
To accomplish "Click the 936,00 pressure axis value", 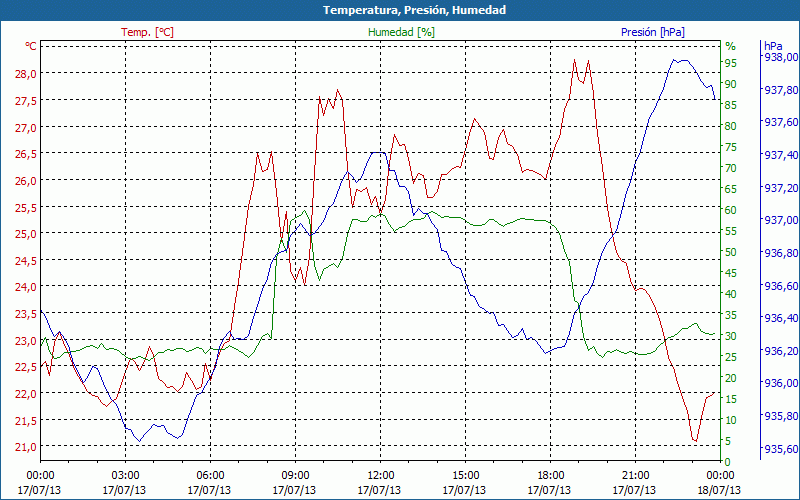I will tap(780, 384).
